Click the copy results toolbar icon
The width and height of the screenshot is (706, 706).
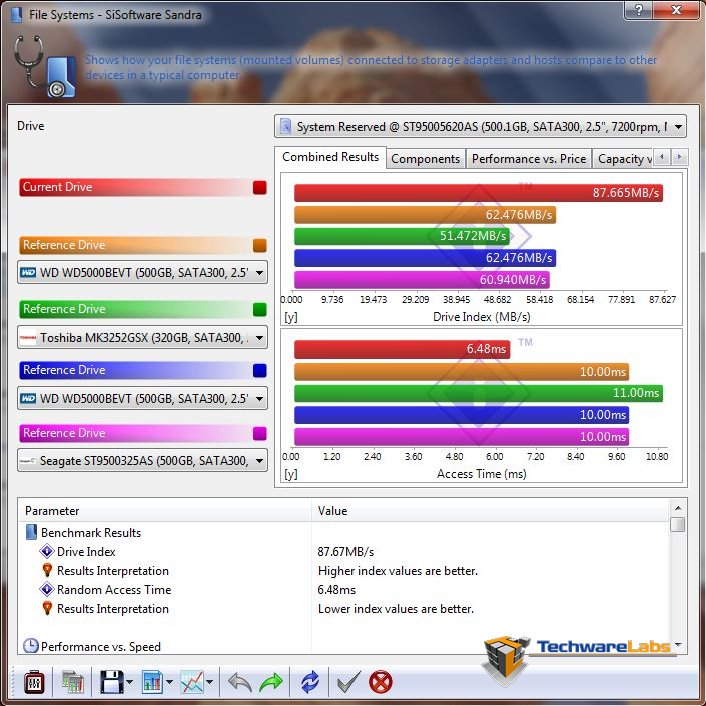coord(72,683)
